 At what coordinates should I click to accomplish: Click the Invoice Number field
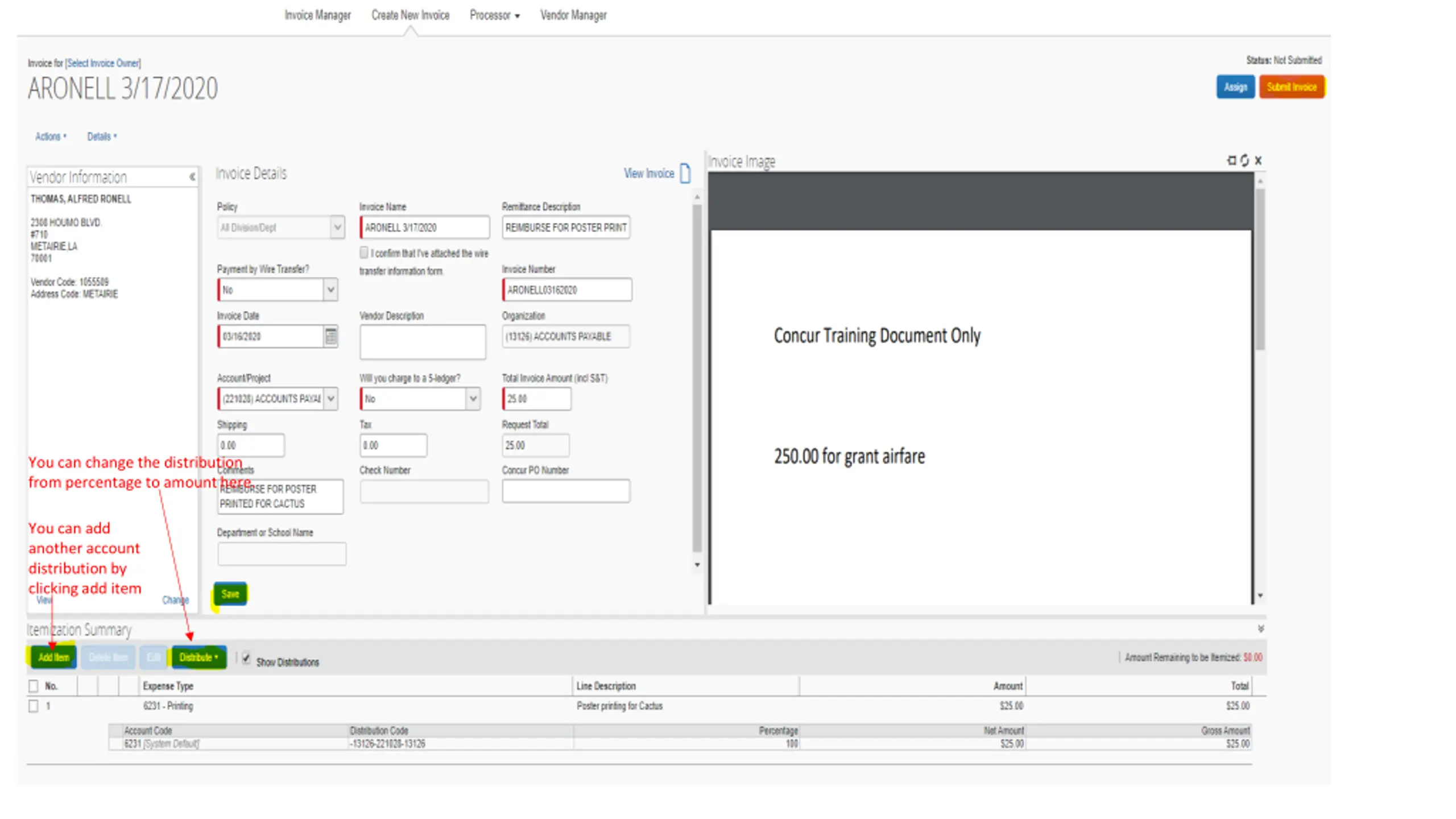point(566,289)
